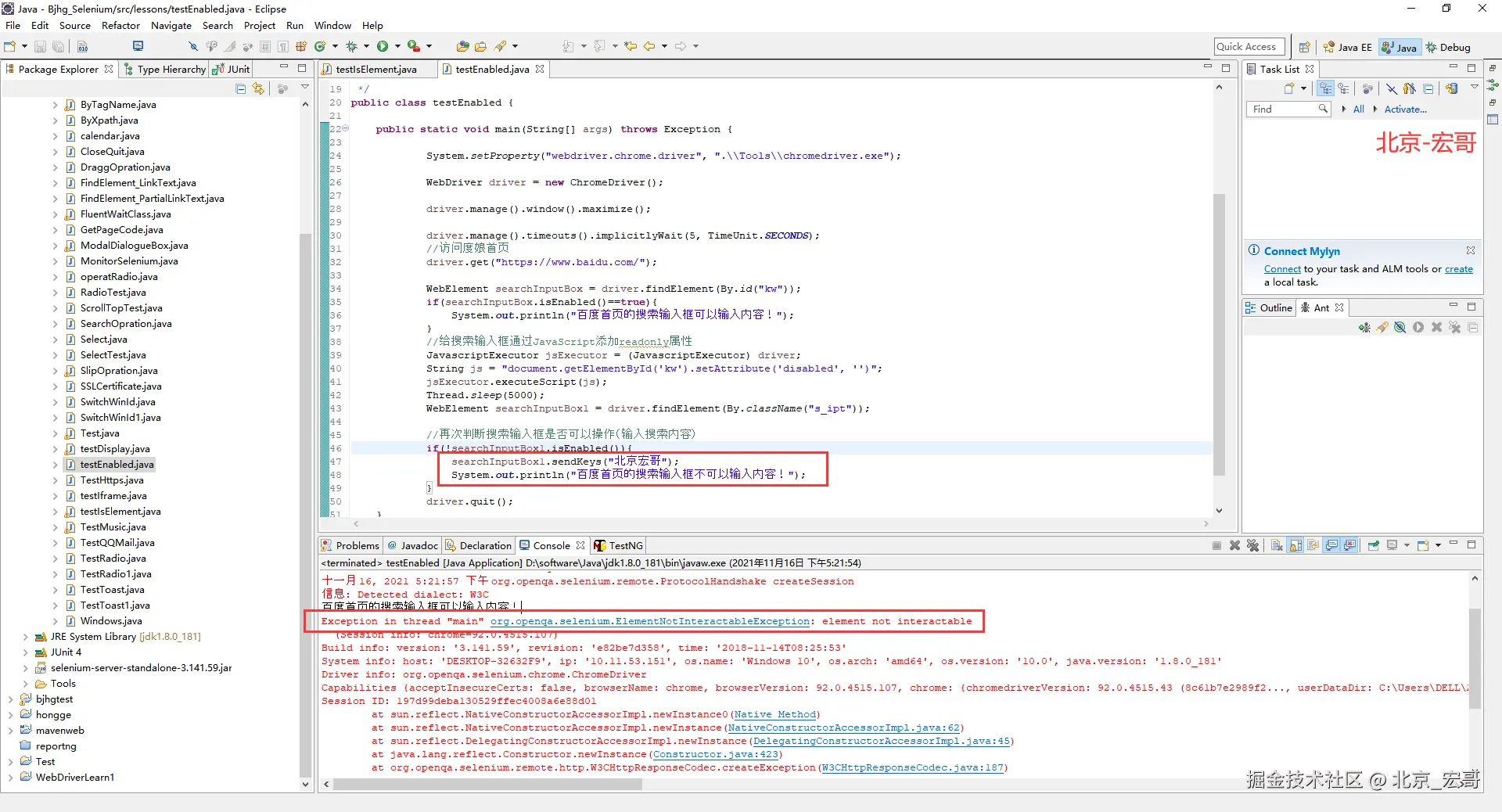Open the Refactor menu
This screenshot has width=1502, height=812.
click(120, 26)
